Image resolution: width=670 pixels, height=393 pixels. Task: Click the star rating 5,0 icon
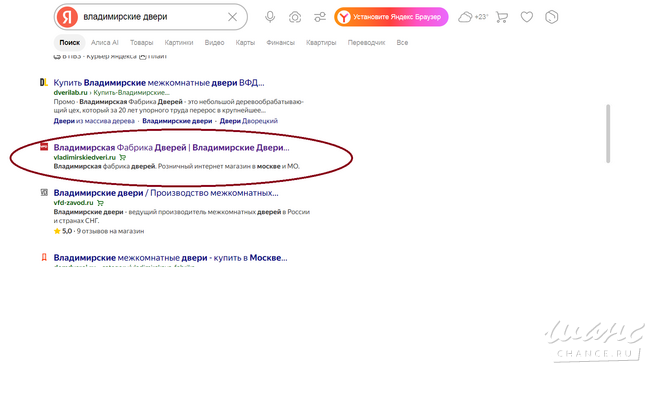click(57, 231)
